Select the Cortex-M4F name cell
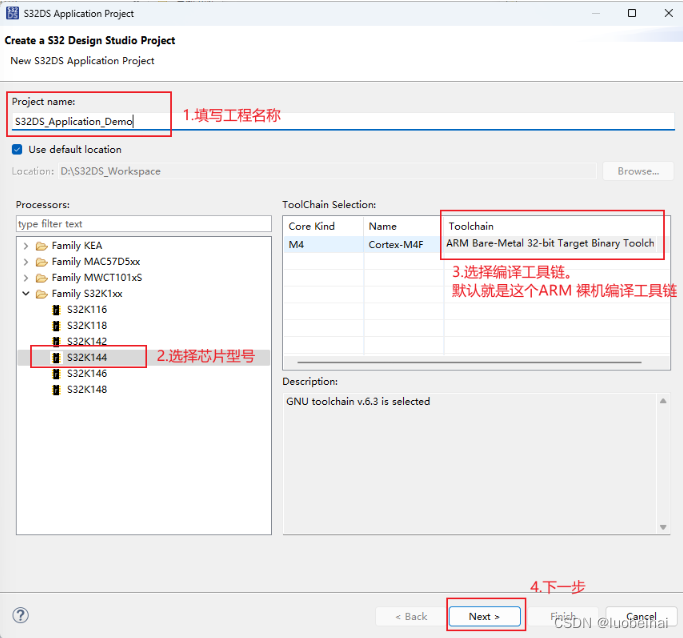683x638 pixels. coord(404,245)
